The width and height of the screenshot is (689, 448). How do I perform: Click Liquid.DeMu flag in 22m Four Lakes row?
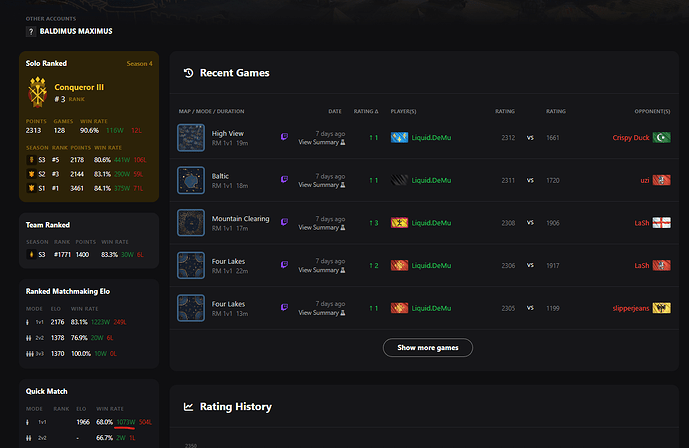pyautogui.click(x=399, y=265)
